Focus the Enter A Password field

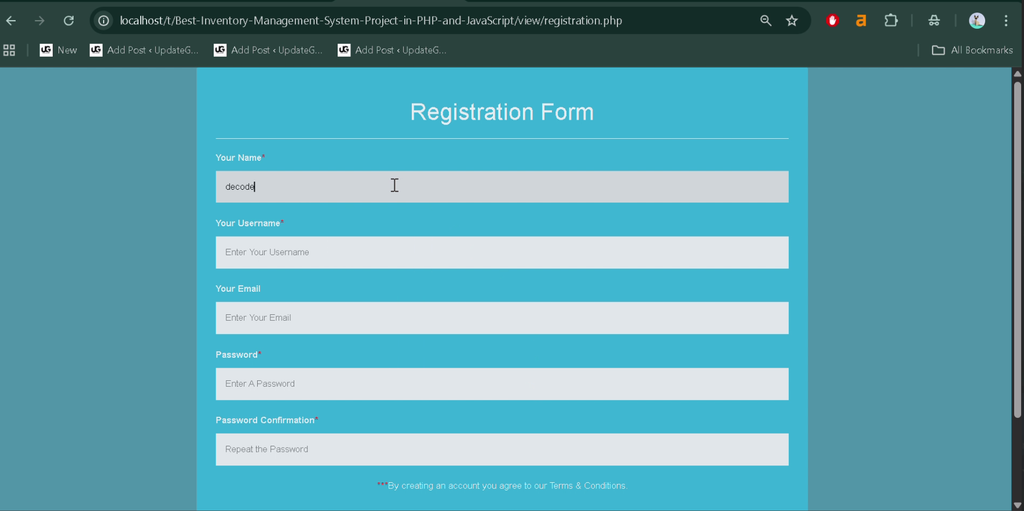click(x=502, y=384)
